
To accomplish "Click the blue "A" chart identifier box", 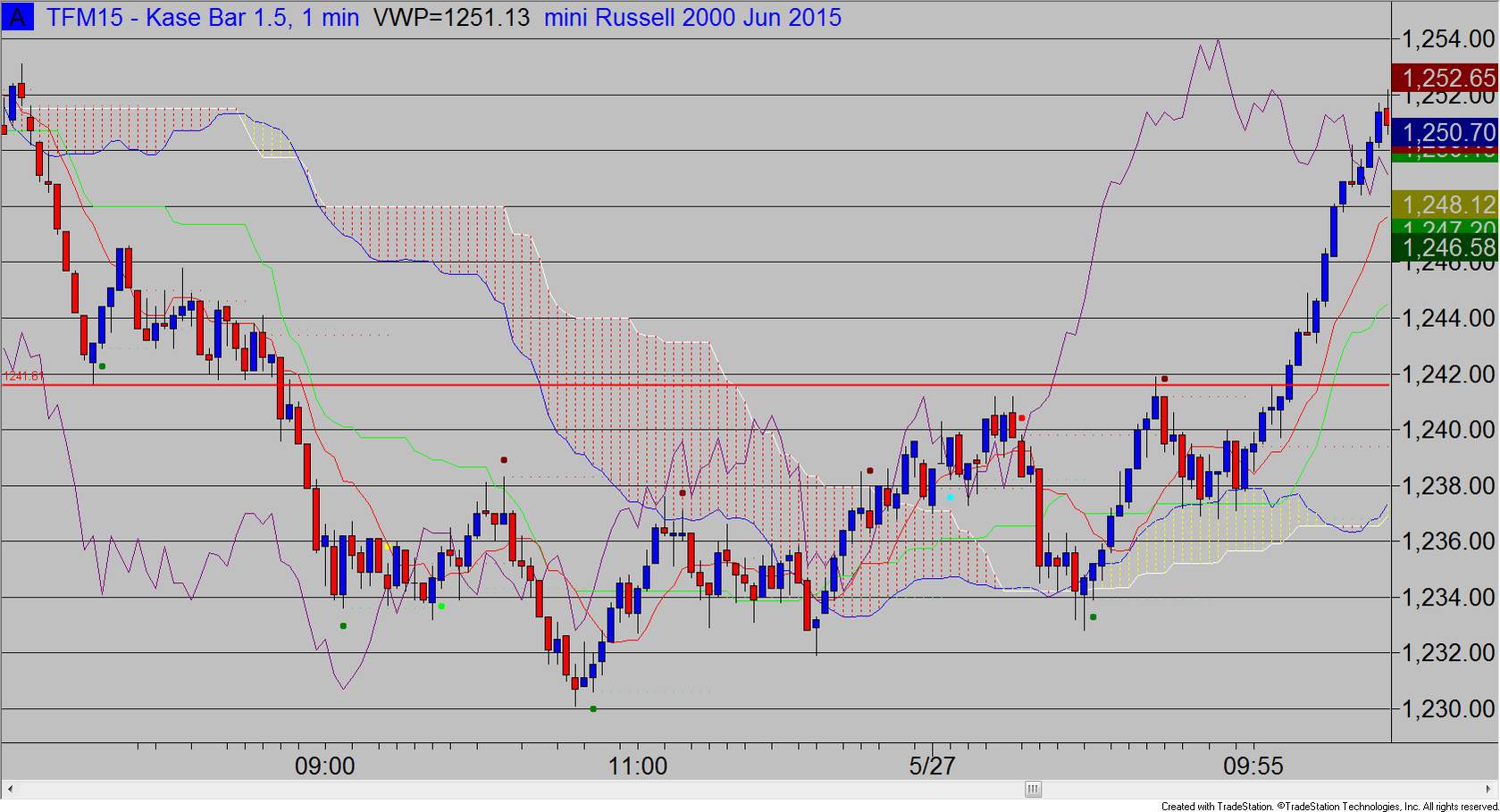I will click(x=18, y=17).
